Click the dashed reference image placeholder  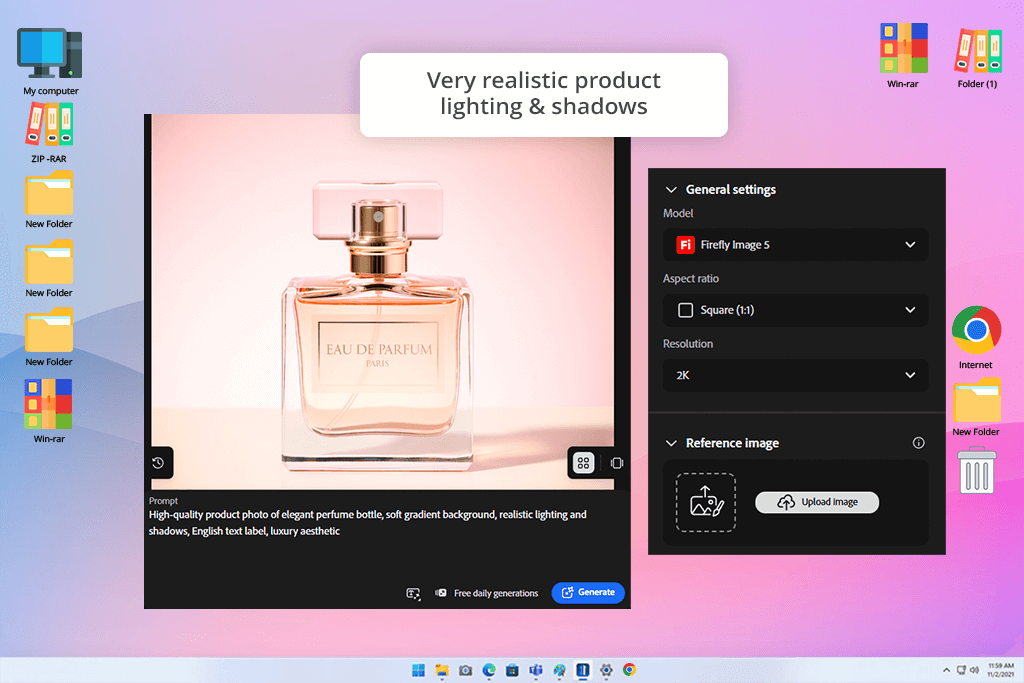click(x=705, y=502)
